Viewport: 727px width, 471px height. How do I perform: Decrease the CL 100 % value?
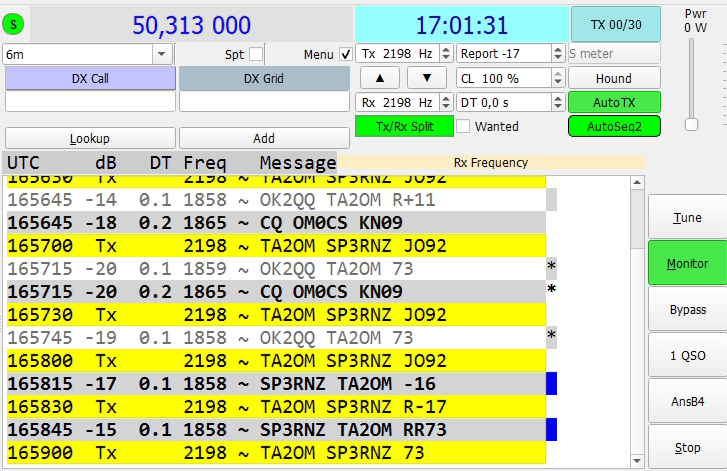click(558, 83)
